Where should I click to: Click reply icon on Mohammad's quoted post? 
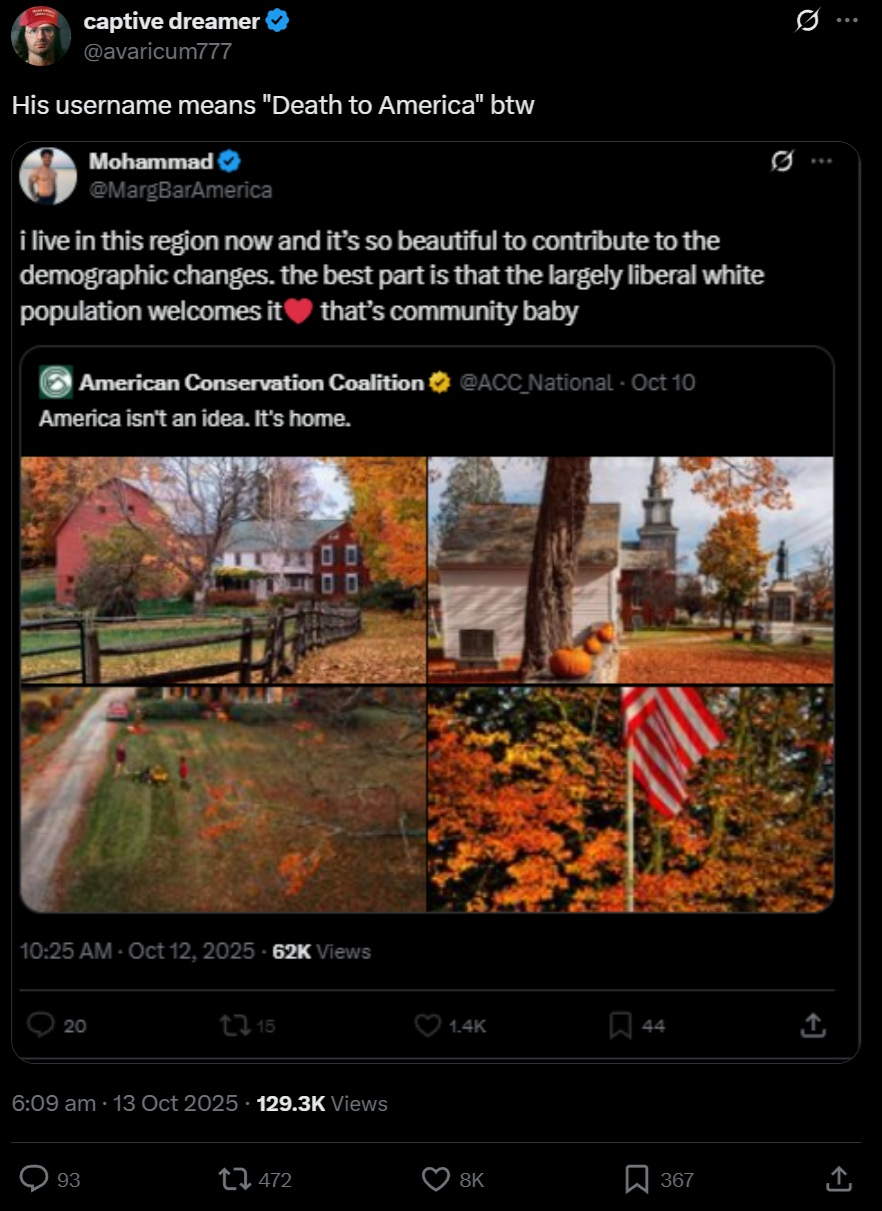(41, 1025)
